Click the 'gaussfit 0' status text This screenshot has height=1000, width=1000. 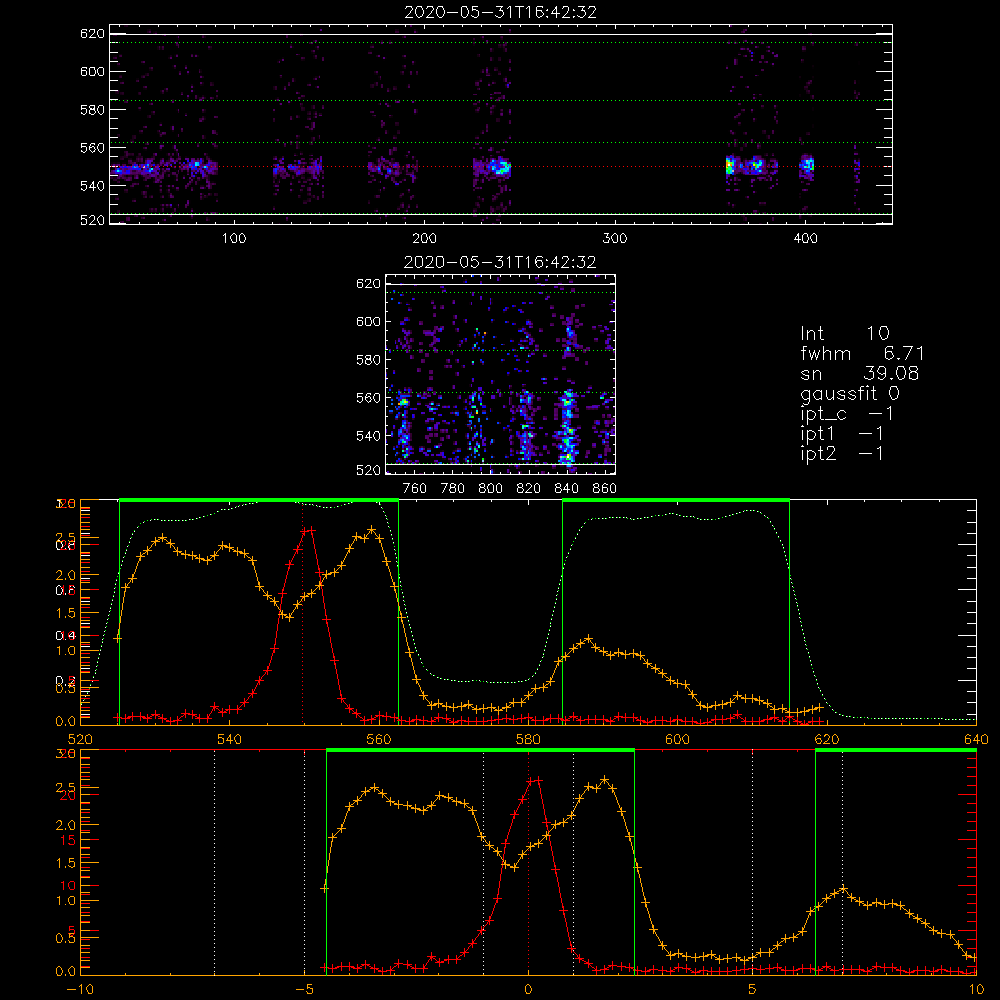(850, 393)
